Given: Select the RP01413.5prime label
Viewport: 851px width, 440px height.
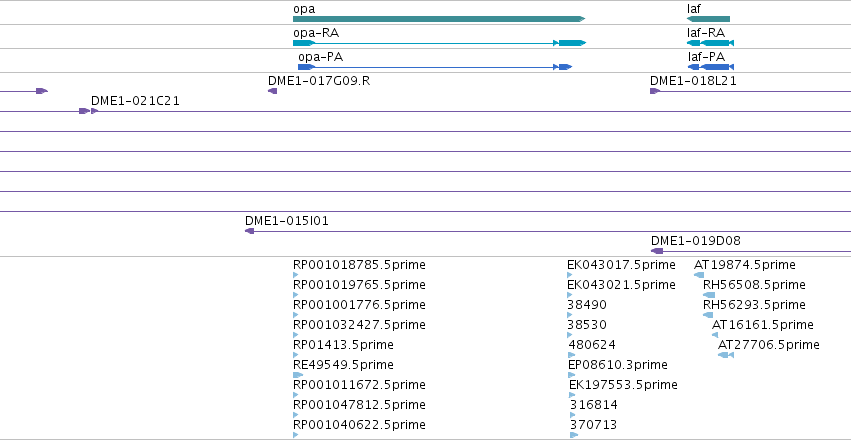Looking at the screenshot, I should click(x=344, y=345).
